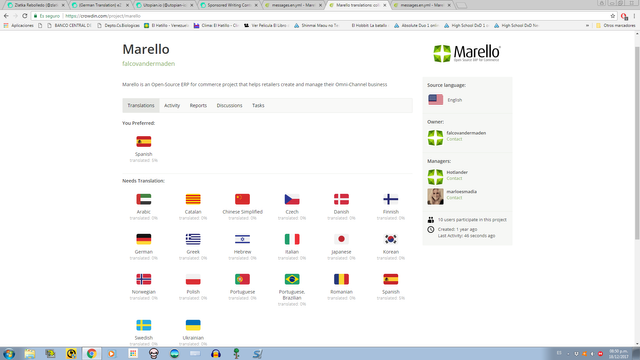The width and height of the screenshot is (640, 360).
Task: Open the Spanish link in Needs Translation
Action: coord(391,292)
